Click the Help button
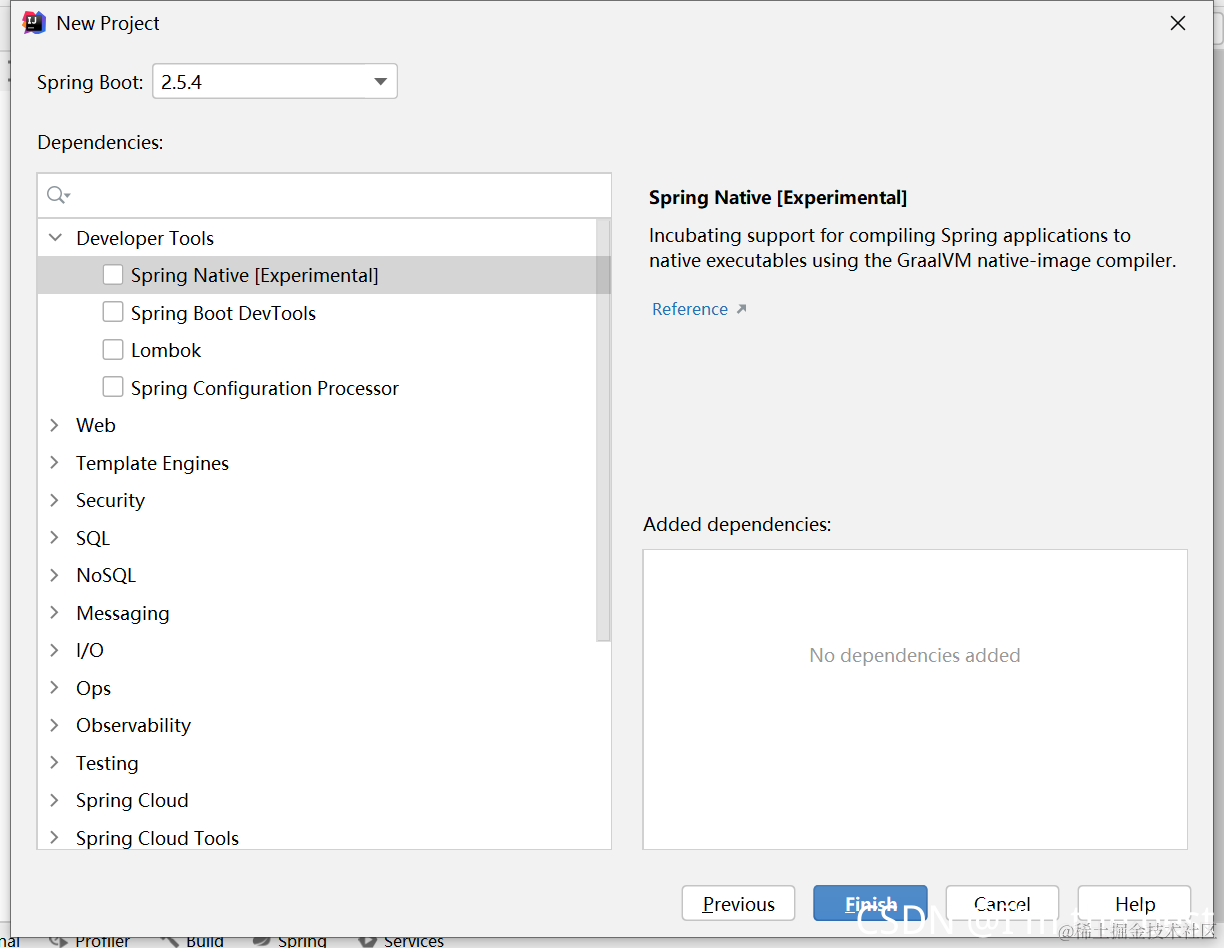Image resolution: width=1224 pixels, height=948 pixels. [1134, 904]
